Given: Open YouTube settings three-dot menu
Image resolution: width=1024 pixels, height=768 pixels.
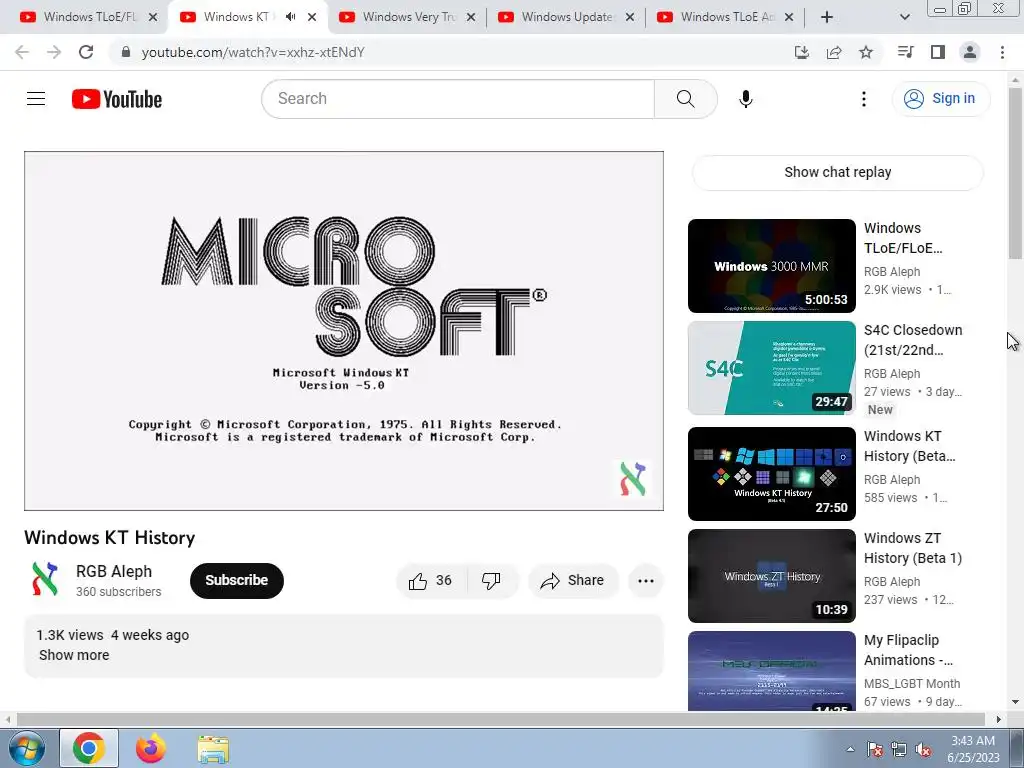Looking at the screenshot, I should coord(863,99).
